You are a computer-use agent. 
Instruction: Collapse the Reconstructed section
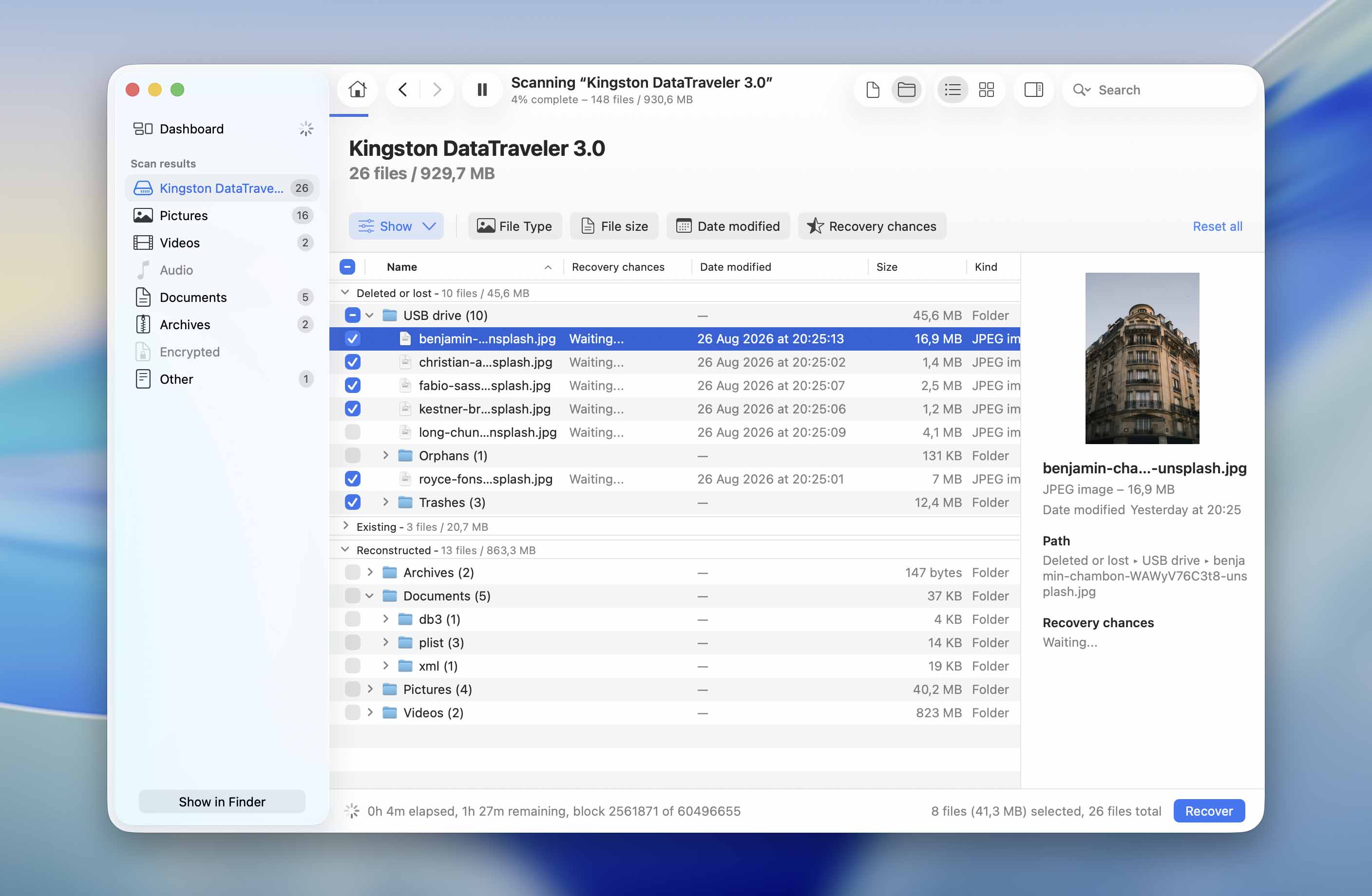(345, 550)
